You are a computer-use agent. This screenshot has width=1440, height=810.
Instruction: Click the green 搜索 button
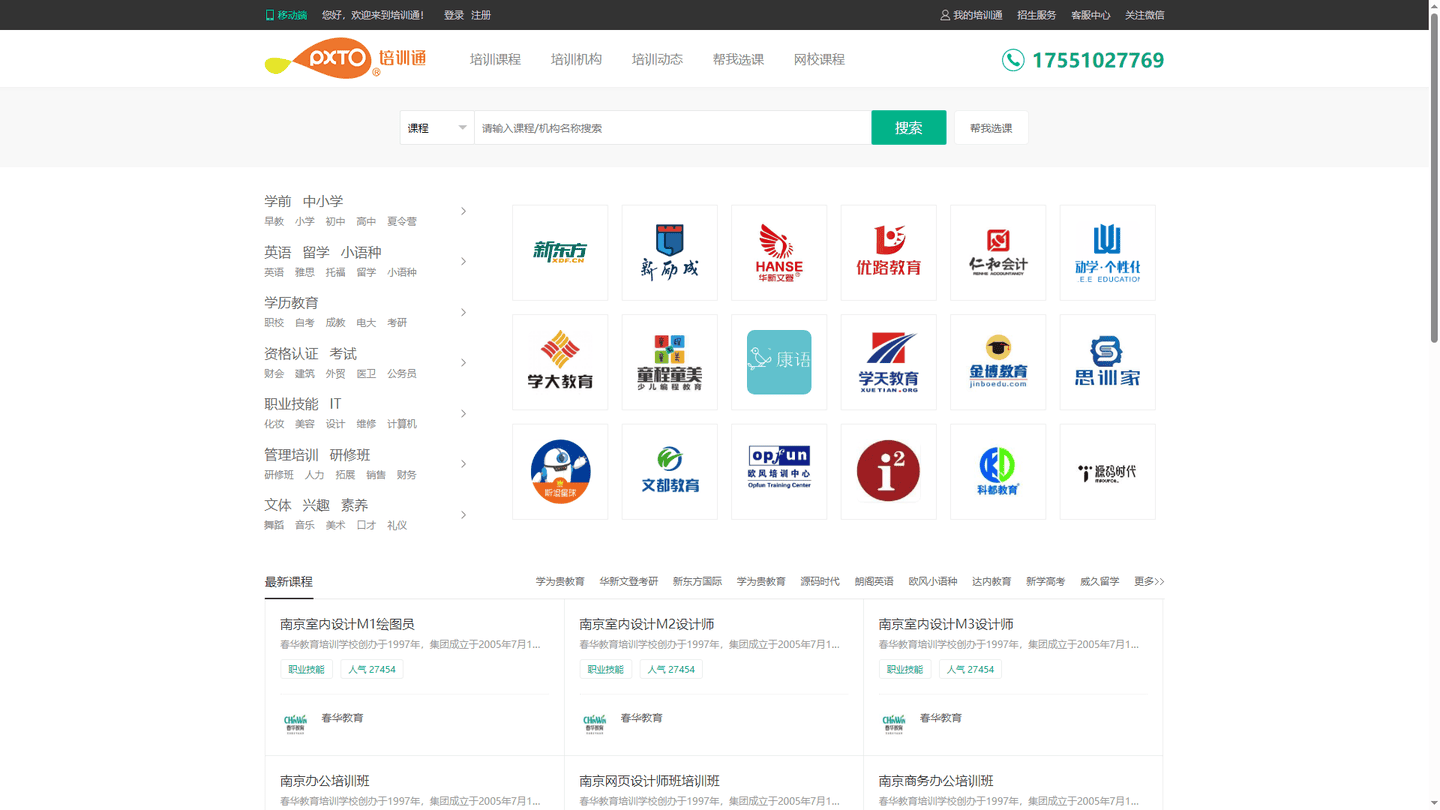click(908, 128)
